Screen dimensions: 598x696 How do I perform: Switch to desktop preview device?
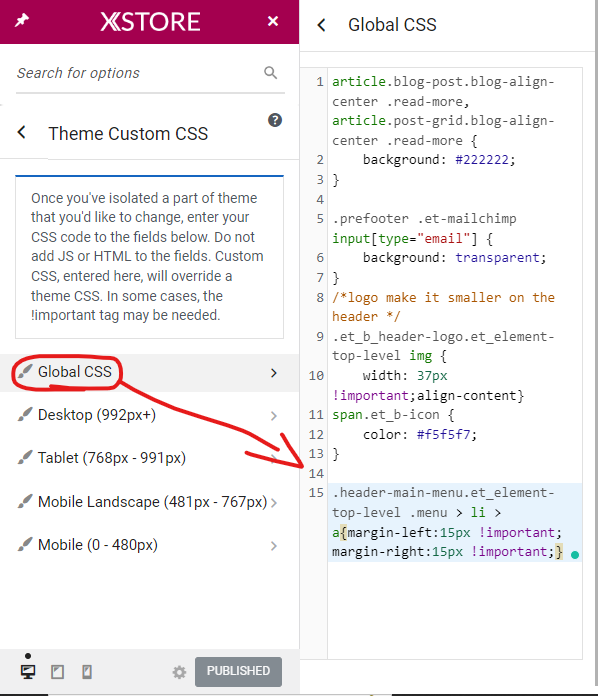pos(28,672)
